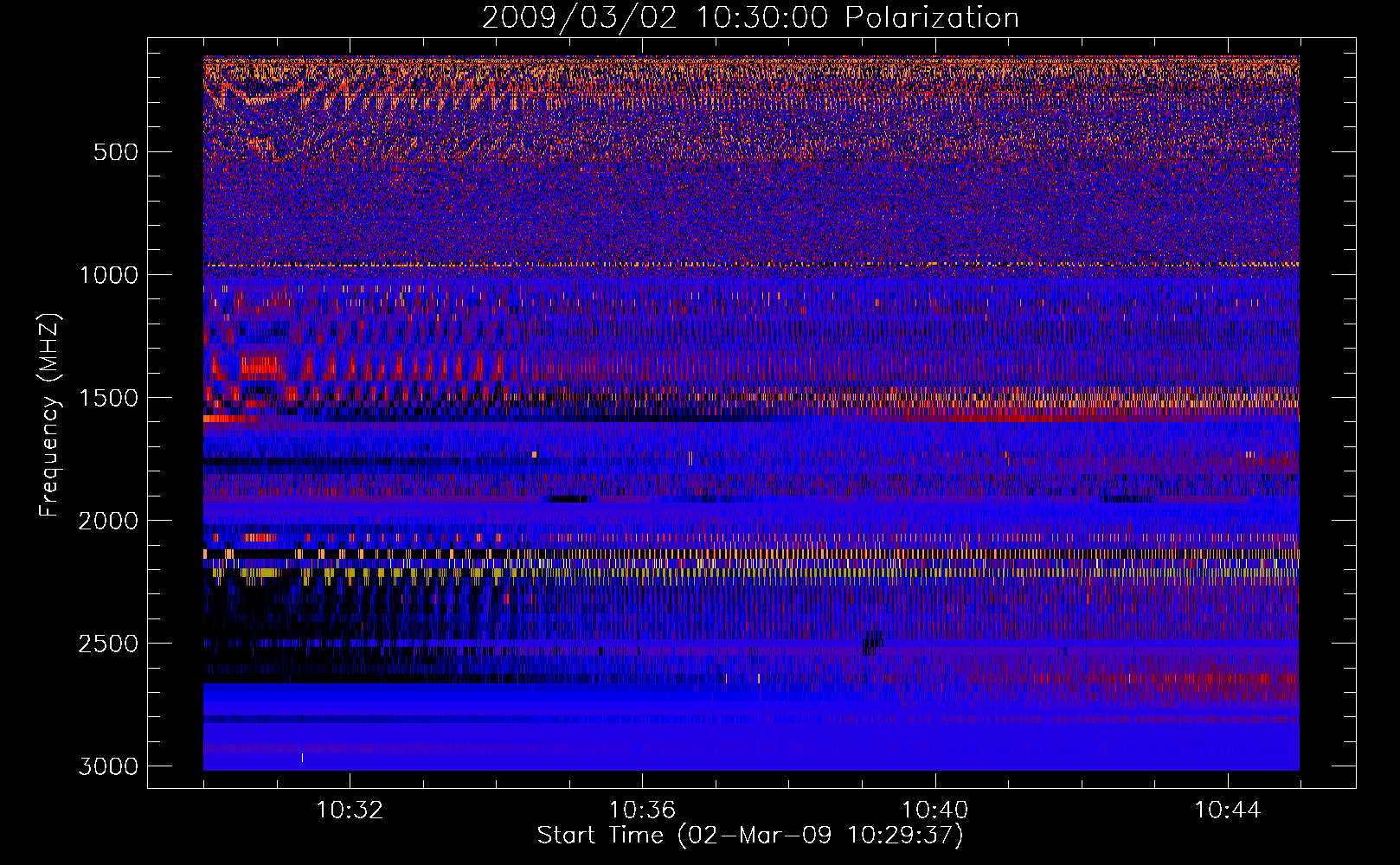1400x865 pixels.
Task: Click the 10:44 time tick label
Action: click(x=1228, y=811)
